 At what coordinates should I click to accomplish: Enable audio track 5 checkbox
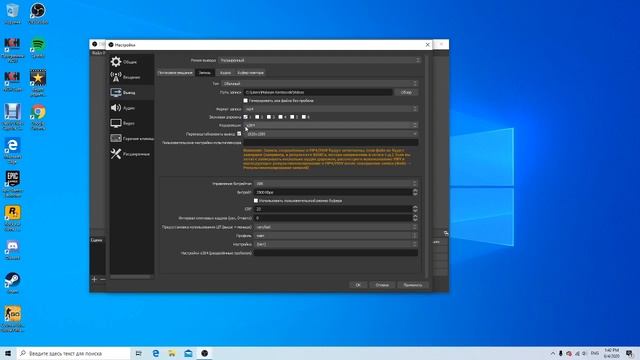(292, 117)
